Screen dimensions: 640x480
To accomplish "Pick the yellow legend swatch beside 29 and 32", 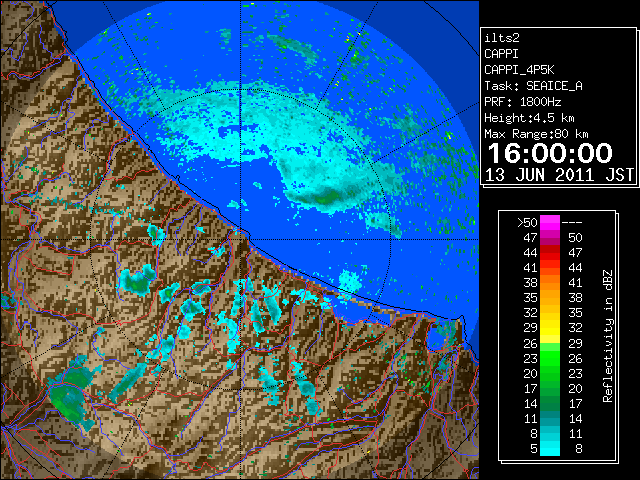I will tap(550, 328).
